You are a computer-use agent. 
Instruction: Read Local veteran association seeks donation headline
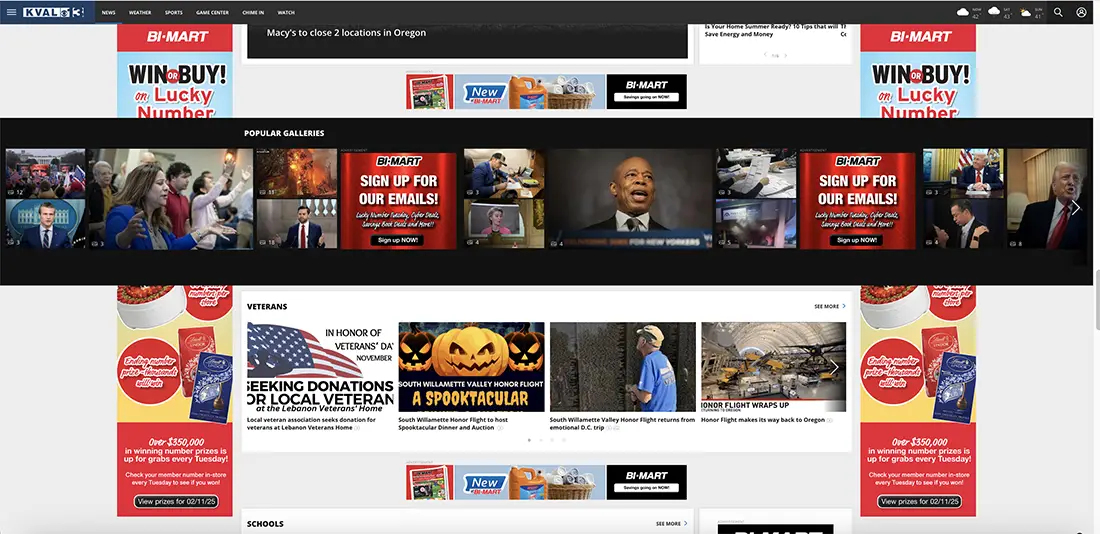coord(311,423)
